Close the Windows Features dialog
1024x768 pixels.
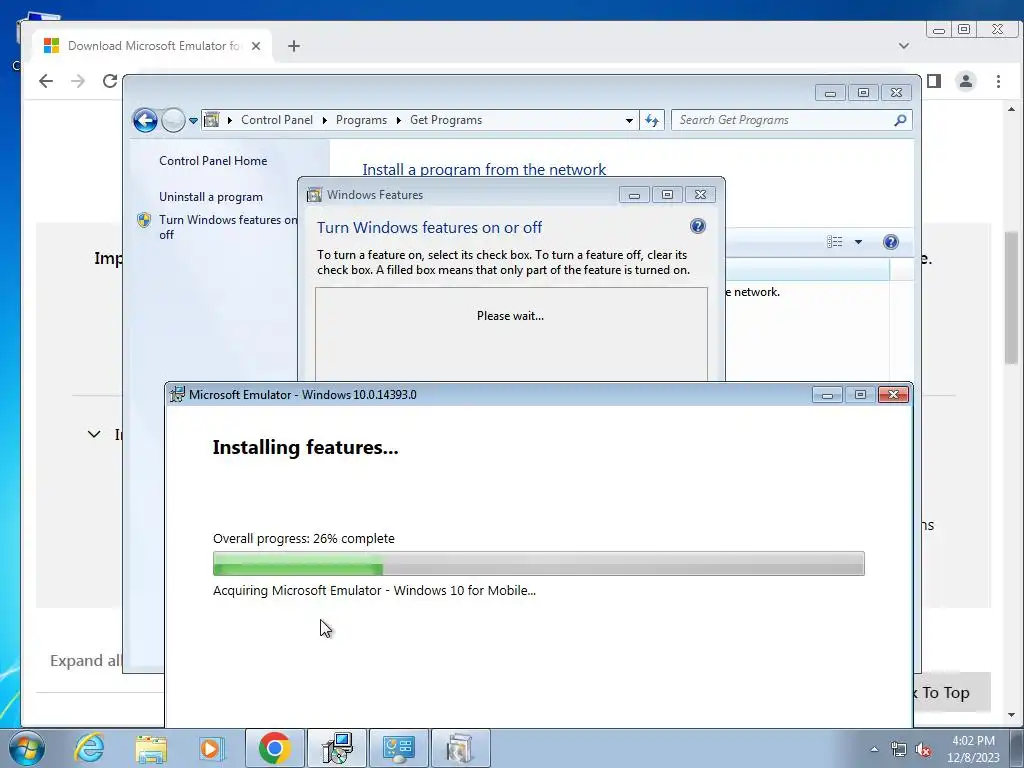pyautogui.click(x=700, y=195)
